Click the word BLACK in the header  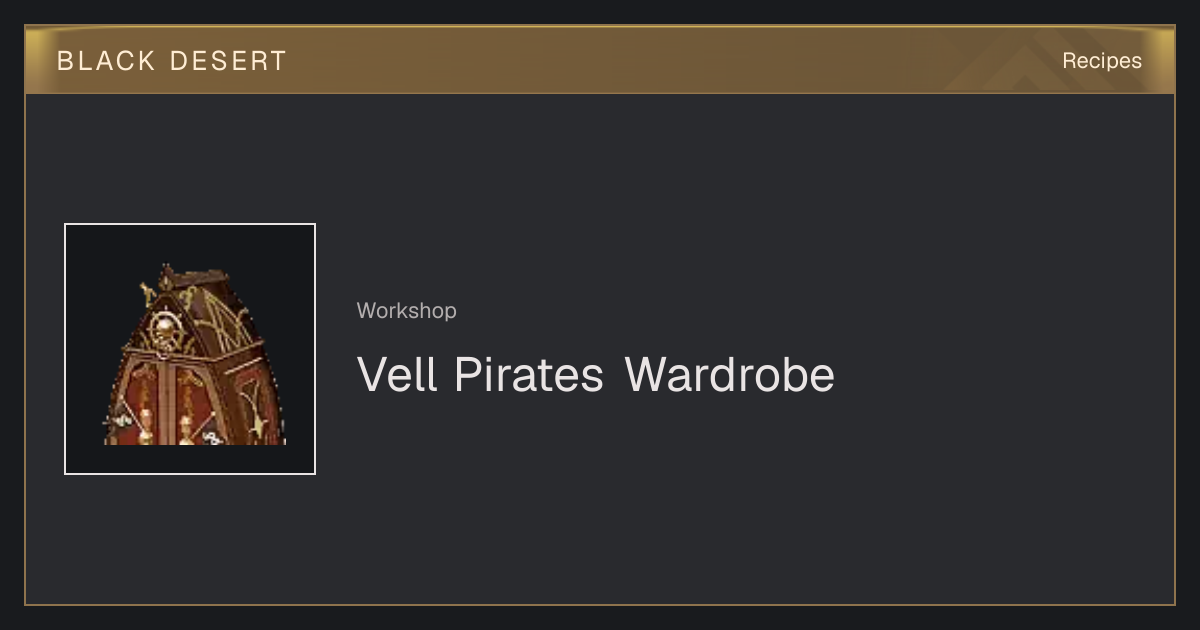click(x=106, y=61)
